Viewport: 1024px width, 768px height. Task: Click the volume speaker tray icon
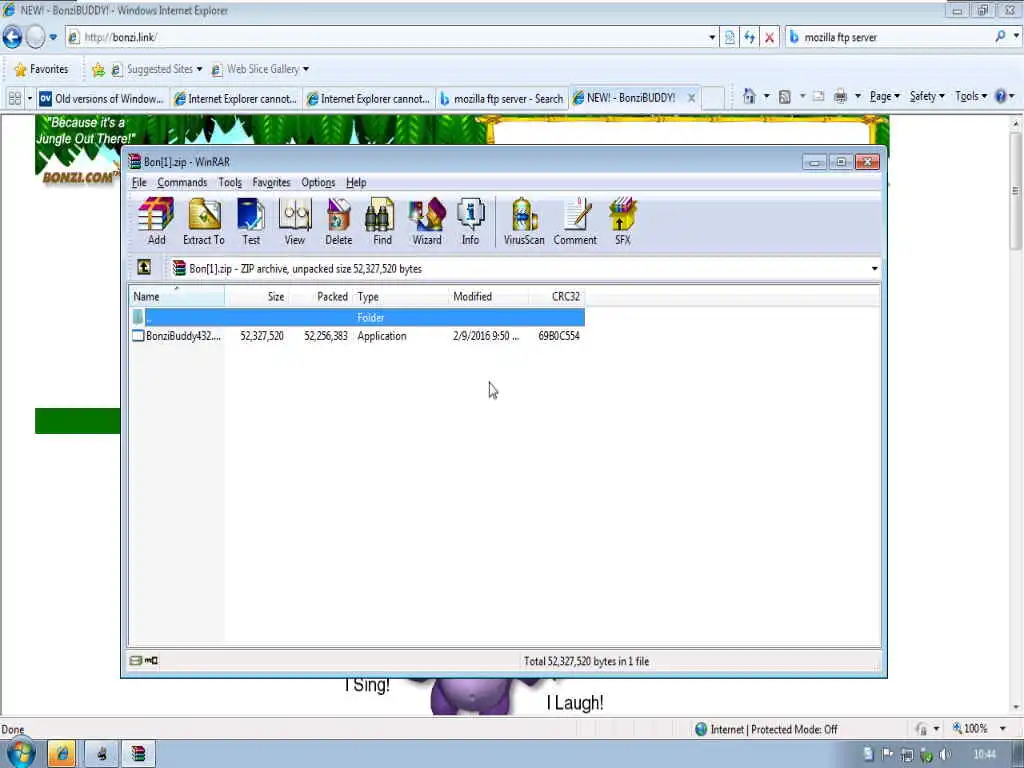pos(944,755)
